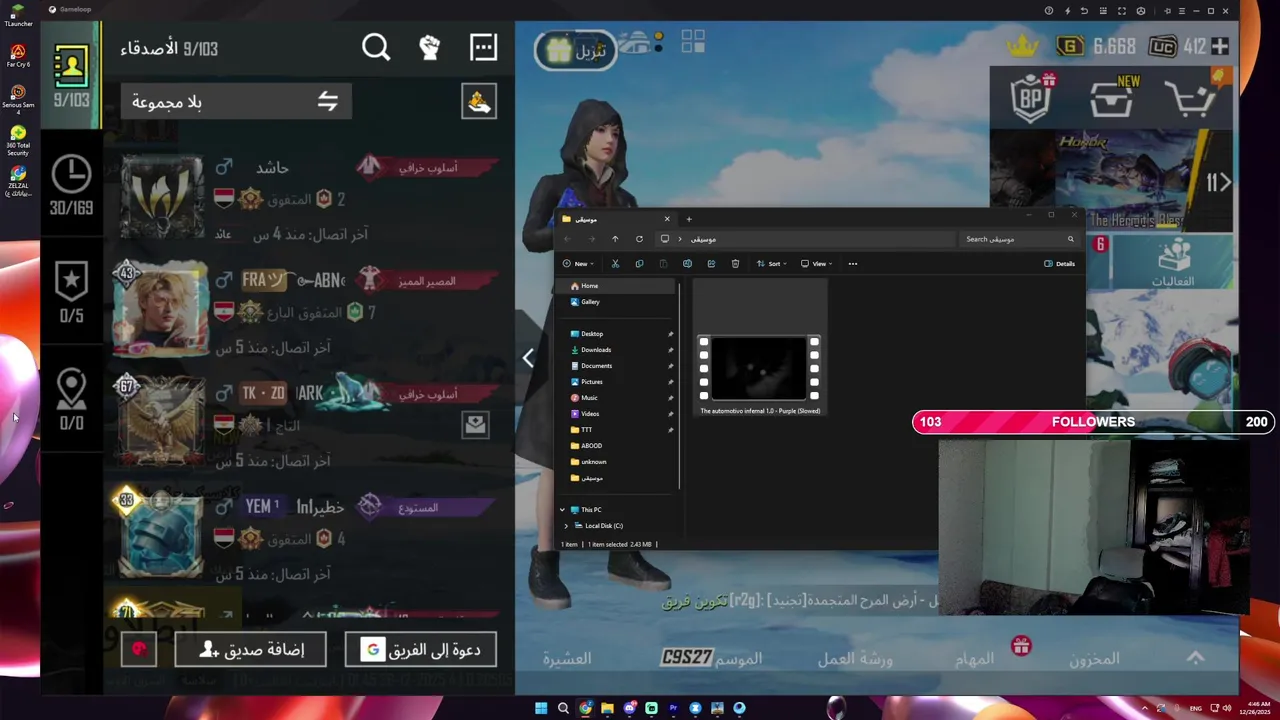Open See more ellipsis in File Explorer toolbar
Screen dimensions: 1280x720
pos(853,264)
